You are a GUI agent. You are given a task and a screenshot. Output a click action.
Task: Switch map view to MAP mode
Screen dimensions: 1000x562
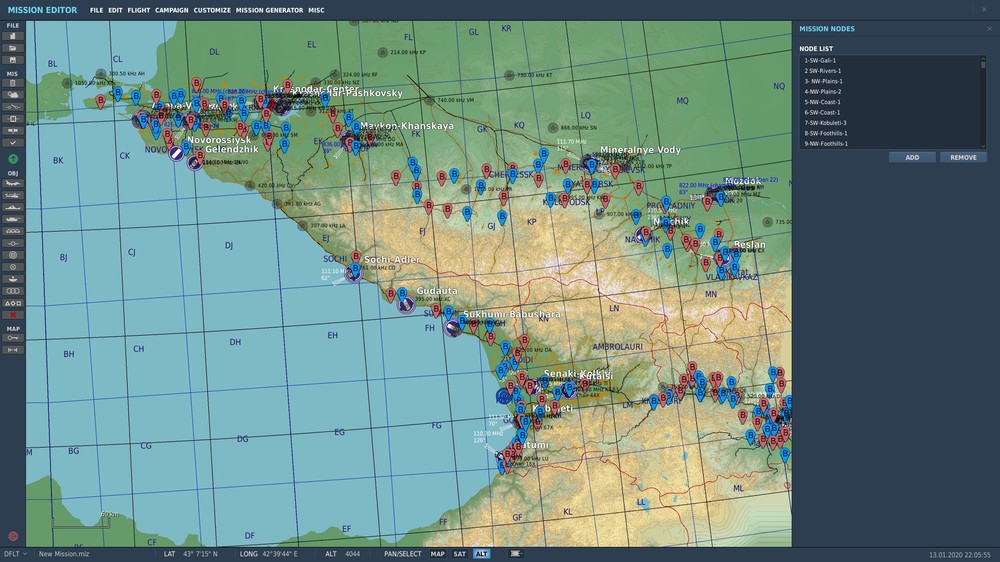click(438, 554)
